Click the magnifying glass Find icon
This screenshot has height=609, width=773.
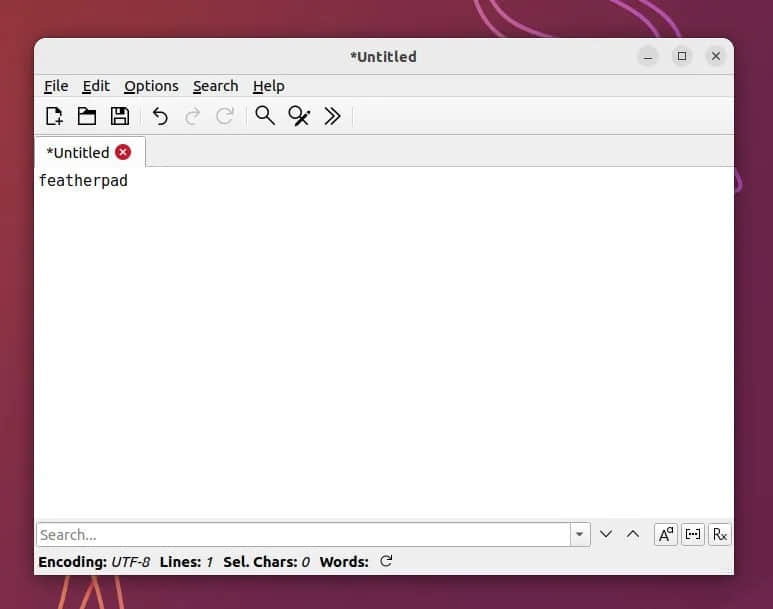(x=265, y=116)
